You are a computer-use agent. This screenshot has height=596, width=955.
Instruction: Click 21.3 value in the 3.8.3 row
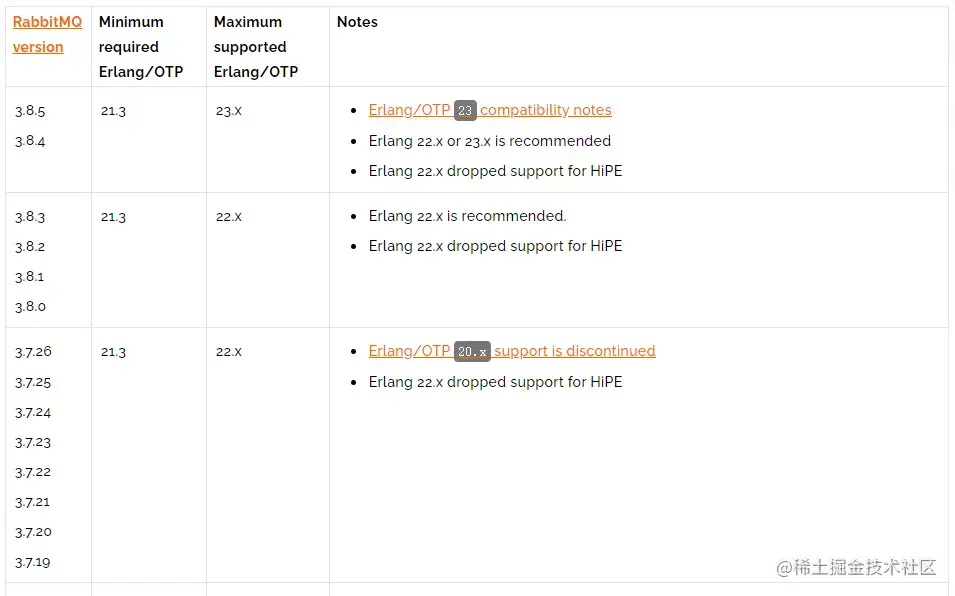coord(113,217)
